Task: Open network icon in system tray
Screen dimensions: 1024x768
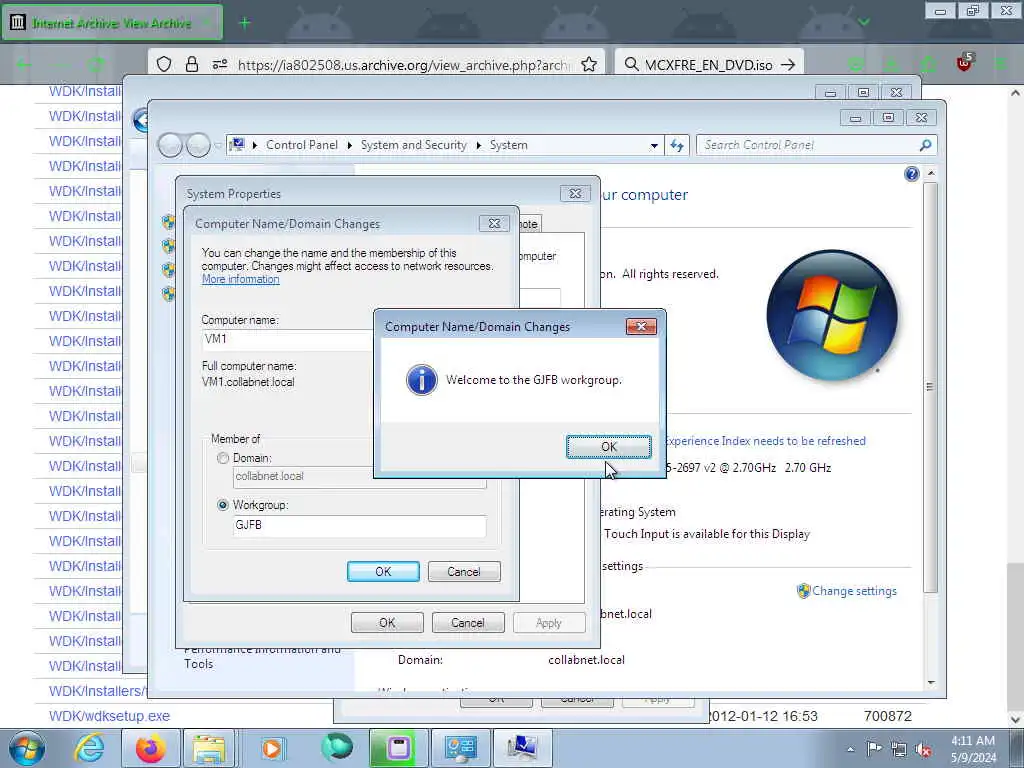Action: tap(899, 749)
